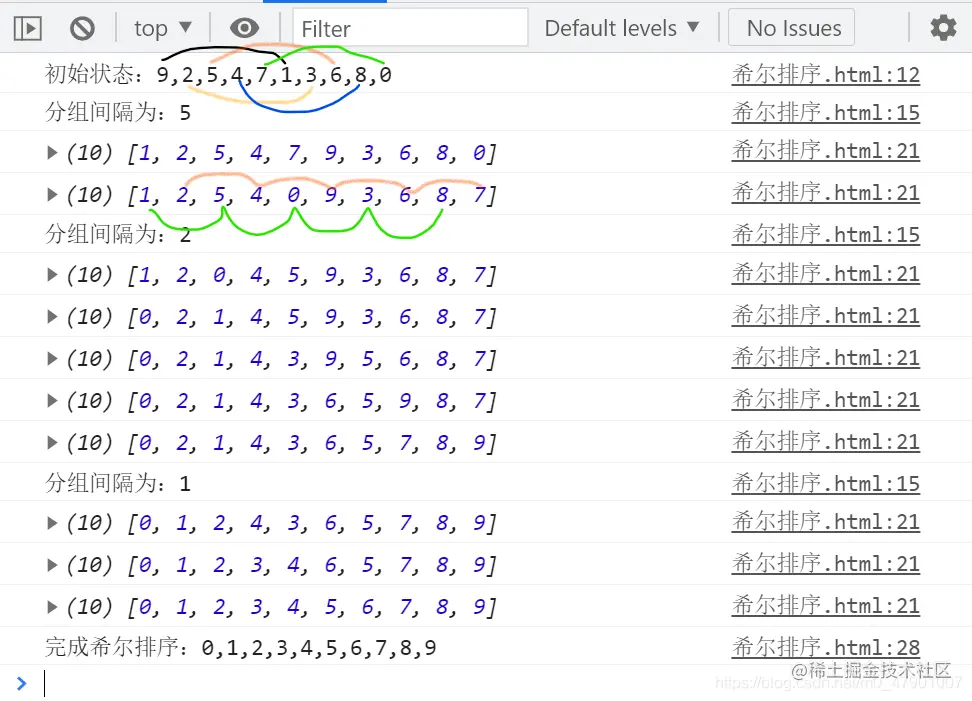This screenshot has width=972, height=701.
Task: Open 希尔排序.html:15 link beside 分组间隔为: 2
Action: [826, 234]
